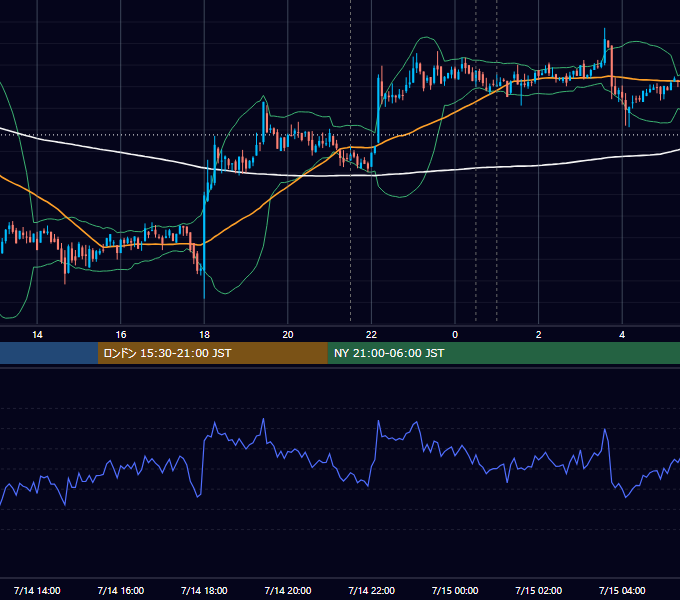Viewport: 680px width, 600px height.
Task: Click the 7/14 14:00 time label
Action: [37, 590]
